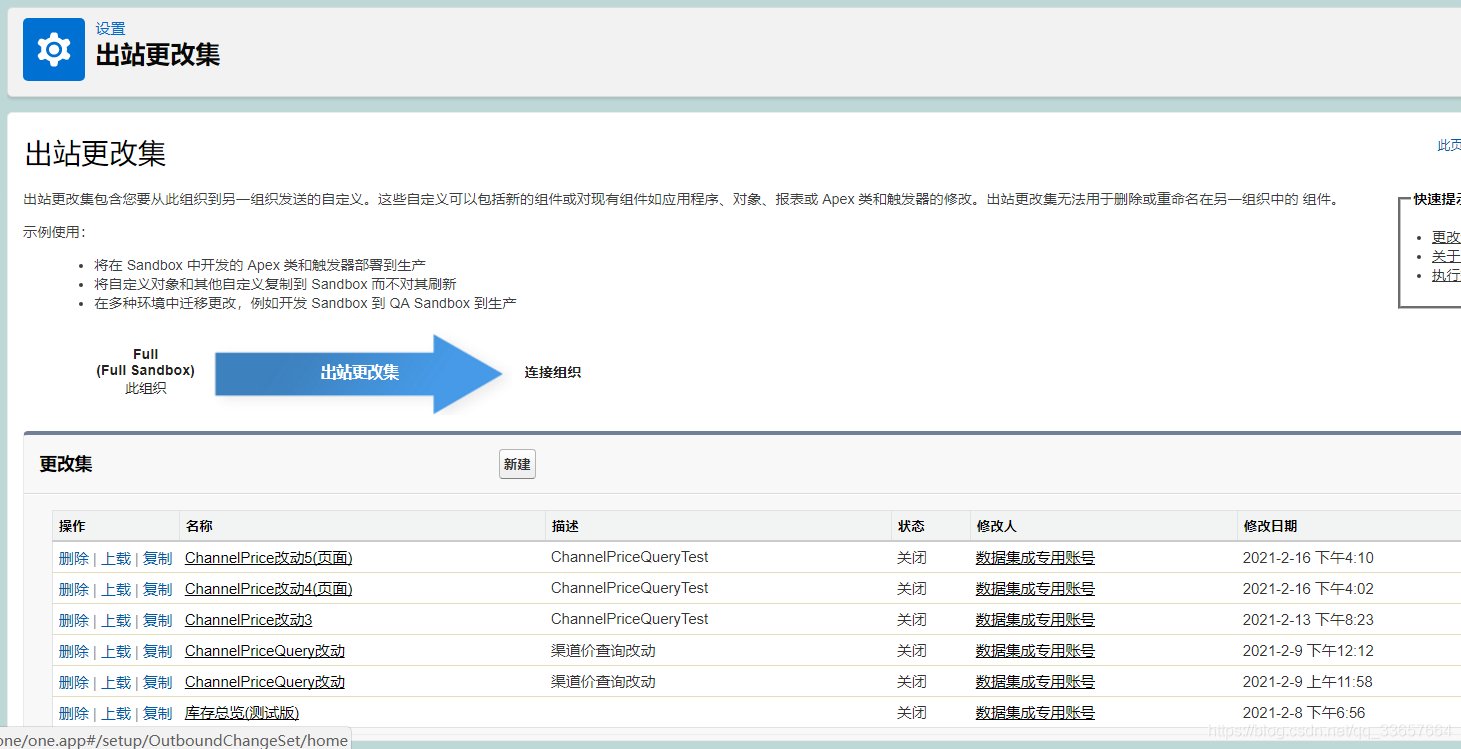Click the date 2021-2-13 下午8:23

click(1308, 620)
